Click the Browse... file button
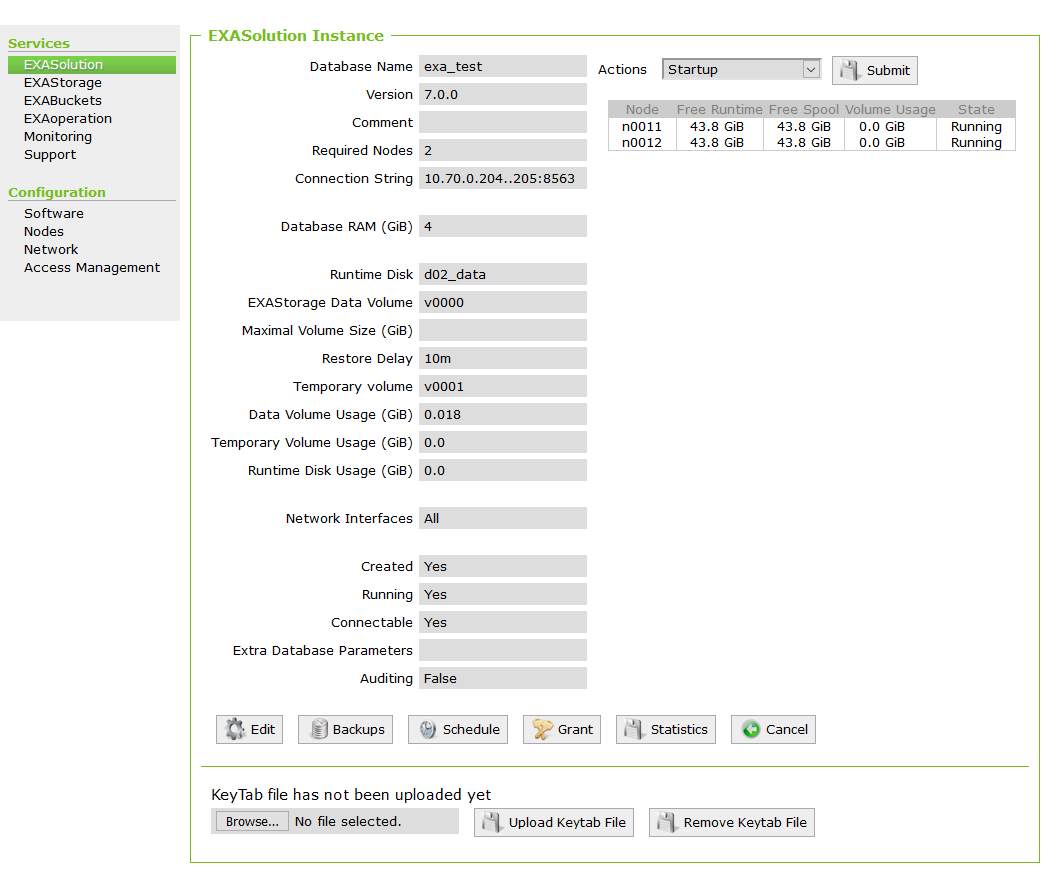 coord(252,822)
